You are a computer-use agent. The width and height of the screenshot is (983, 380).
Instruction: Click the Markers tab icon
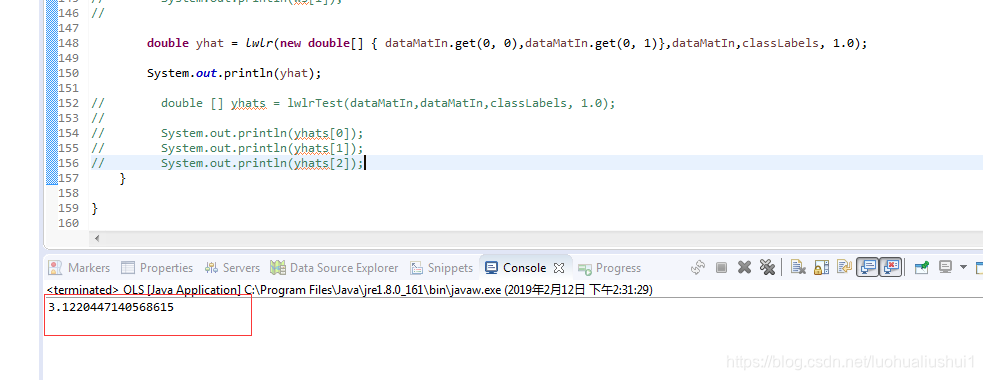click(56, 268)
